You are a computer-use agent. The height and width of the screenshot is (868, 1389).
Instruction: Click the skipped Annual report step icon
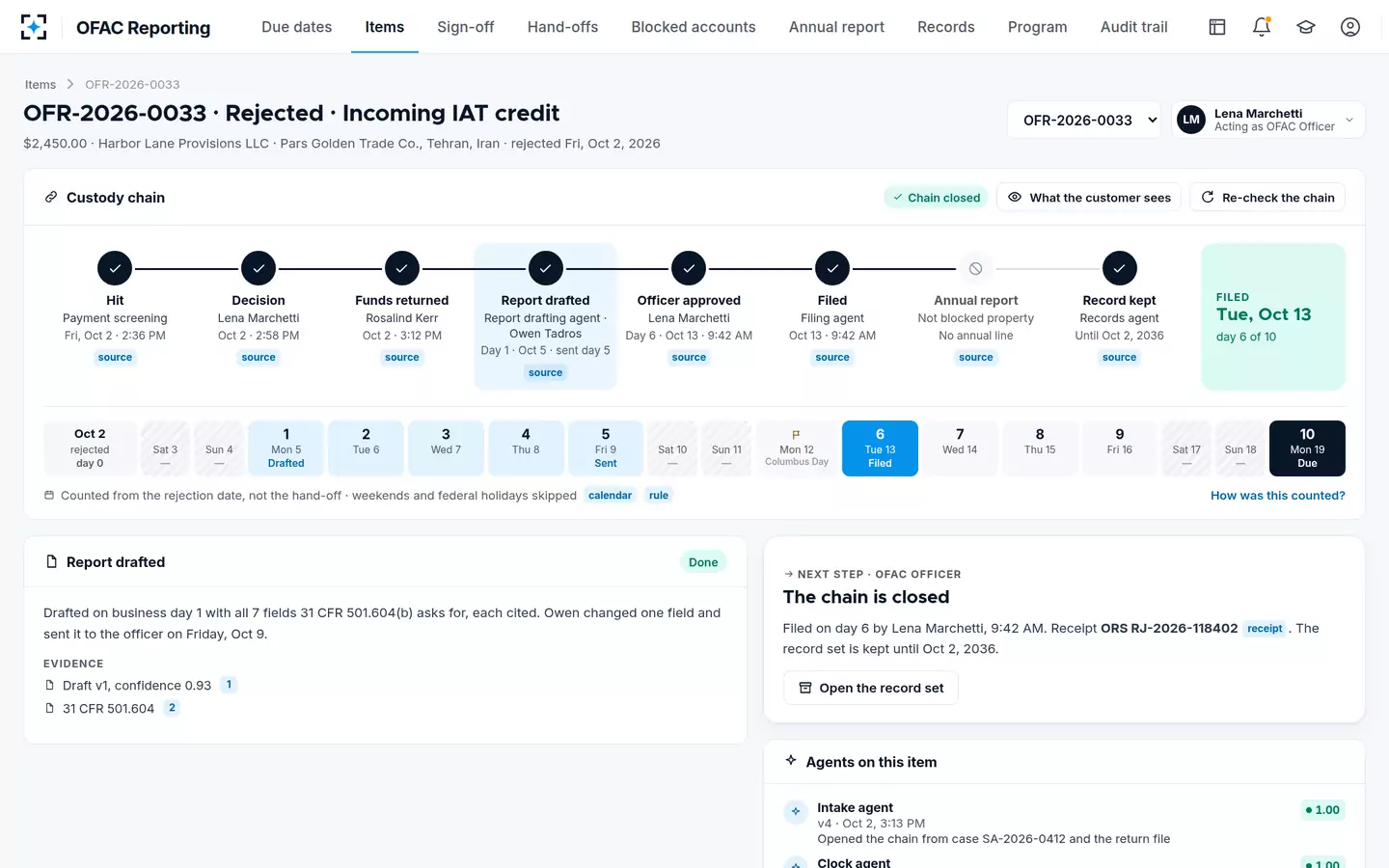click(x=976, y=269)
